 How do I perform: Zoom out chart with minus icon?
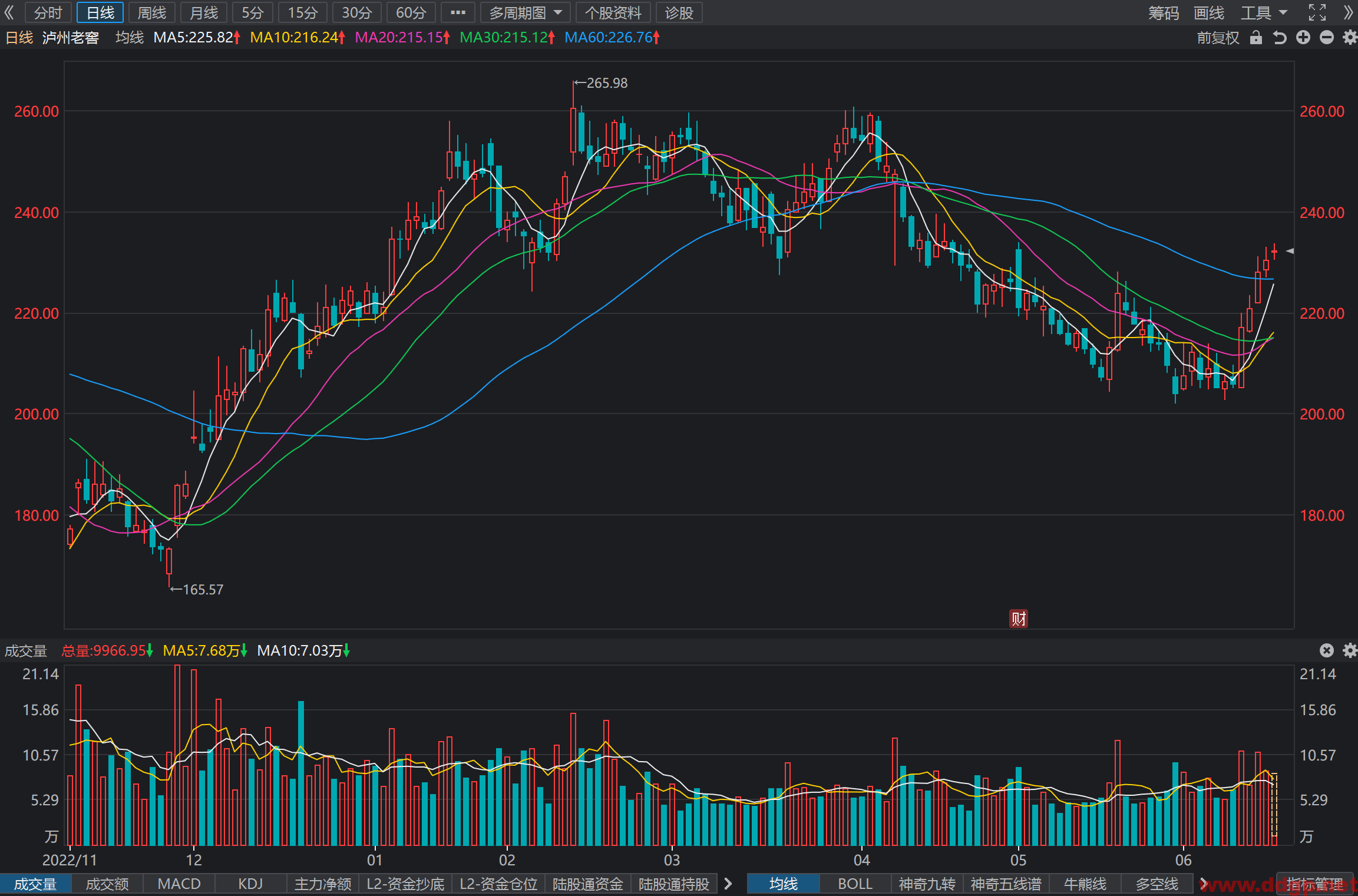pyautogui.click(x=1327, y=38)
